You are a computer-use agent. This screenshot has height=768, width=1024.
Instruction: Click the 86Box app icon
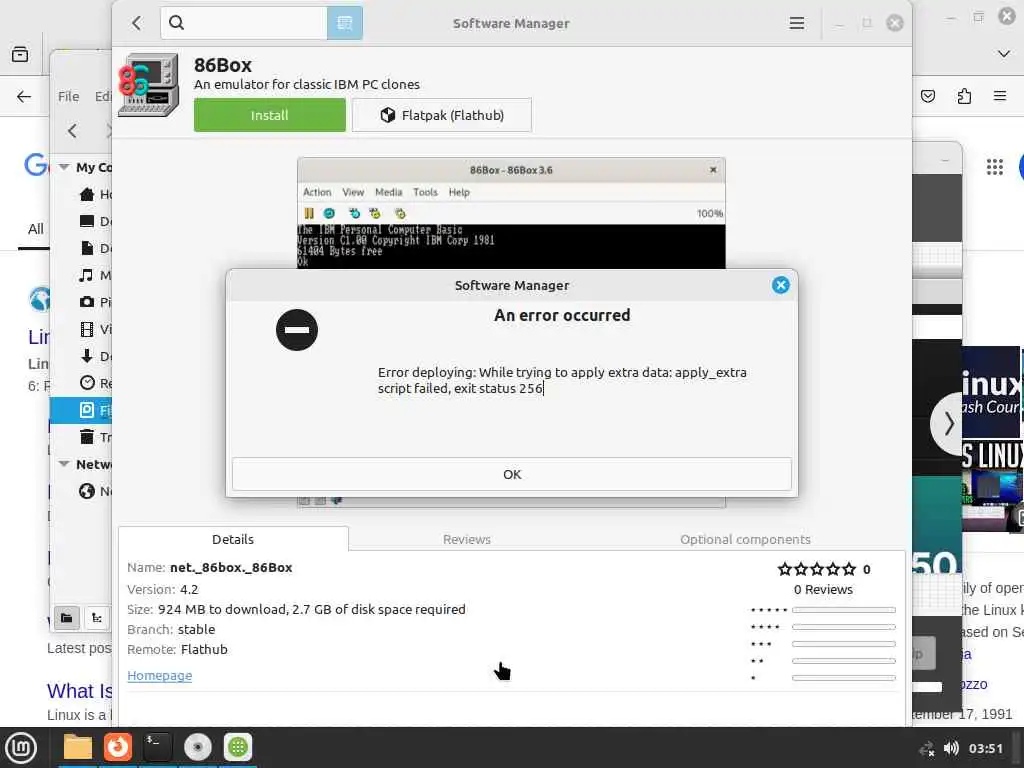(149, 86)
